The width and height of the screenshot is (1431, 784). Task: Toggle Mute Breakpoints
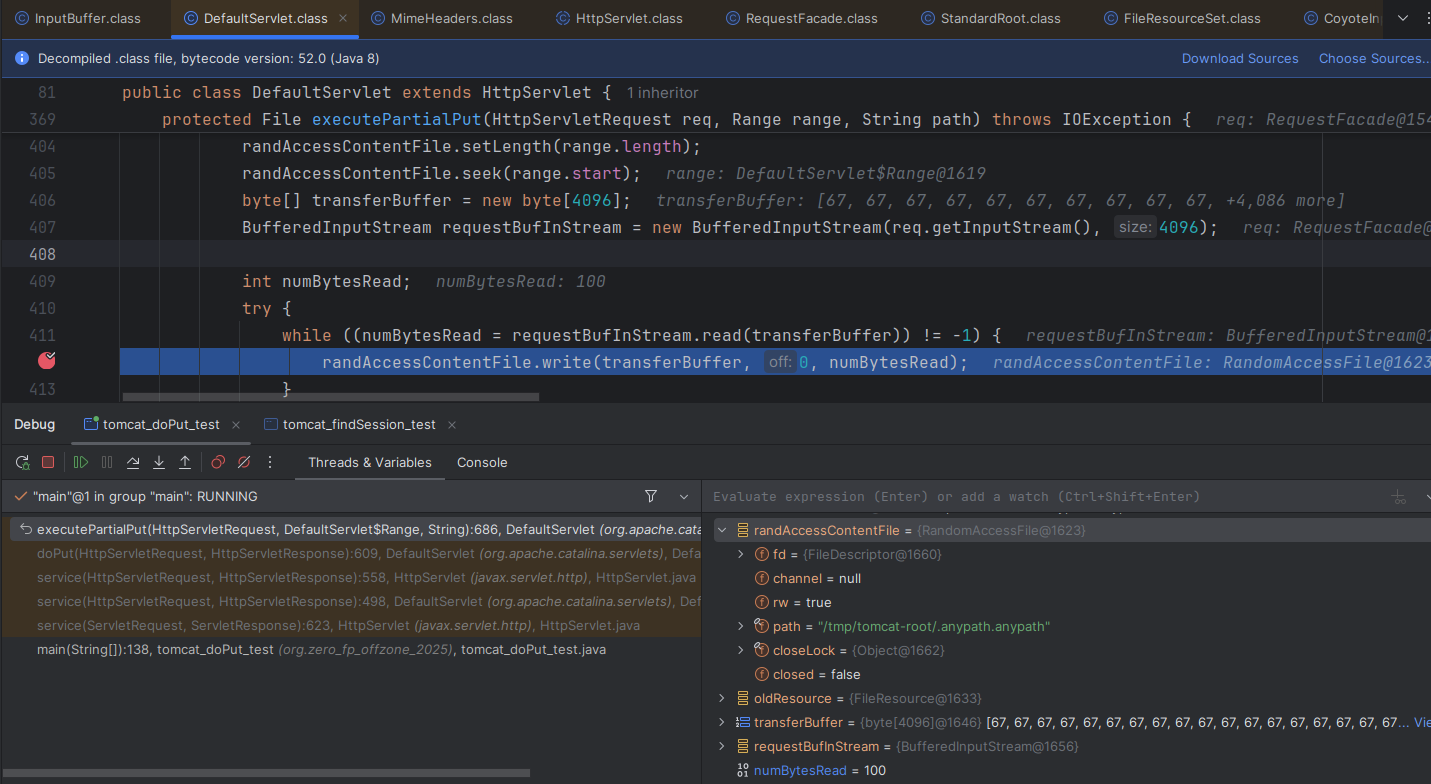[244, 462]
